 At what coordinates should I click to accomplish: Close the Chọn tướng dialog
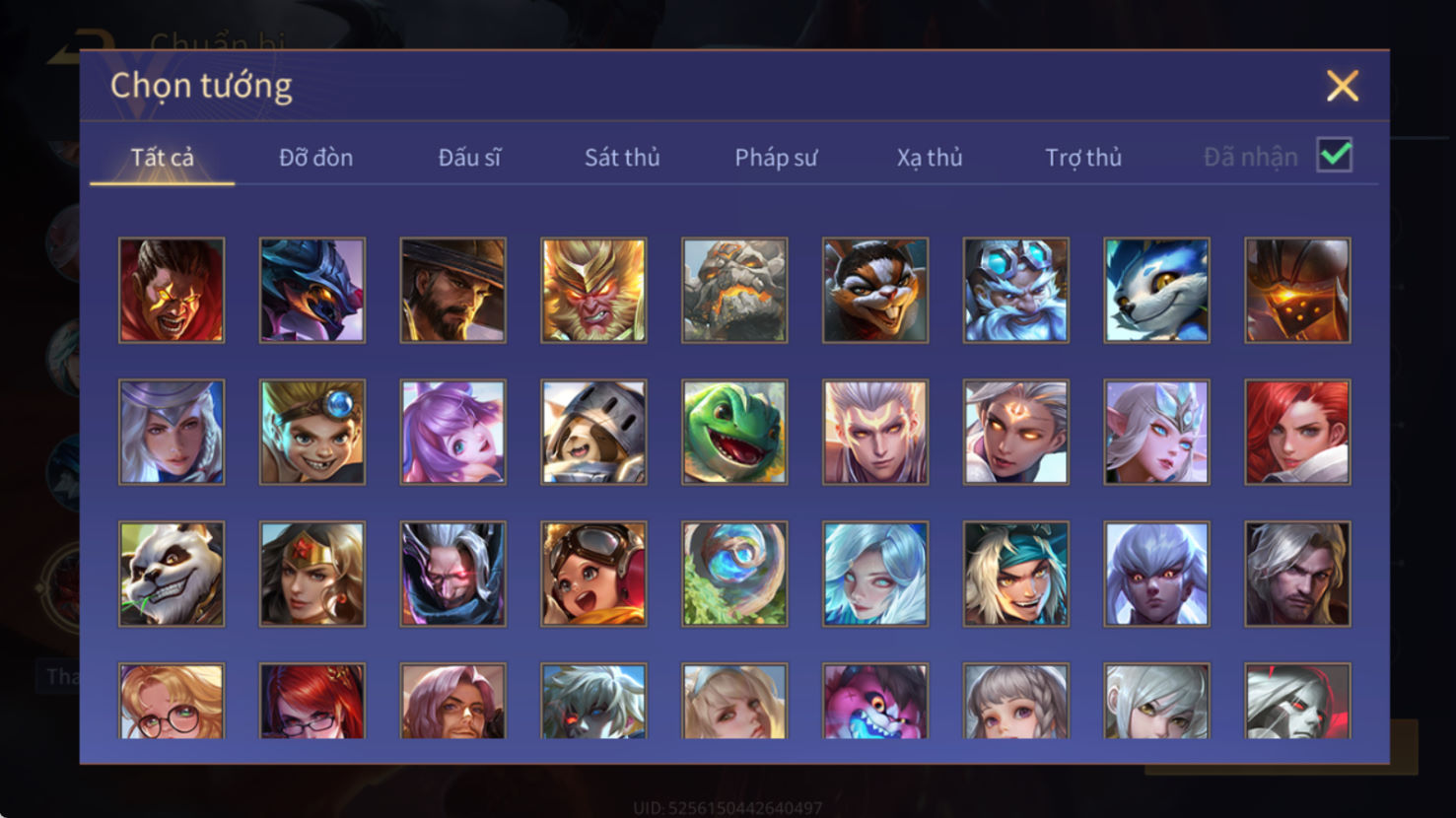coord(1342,86)
